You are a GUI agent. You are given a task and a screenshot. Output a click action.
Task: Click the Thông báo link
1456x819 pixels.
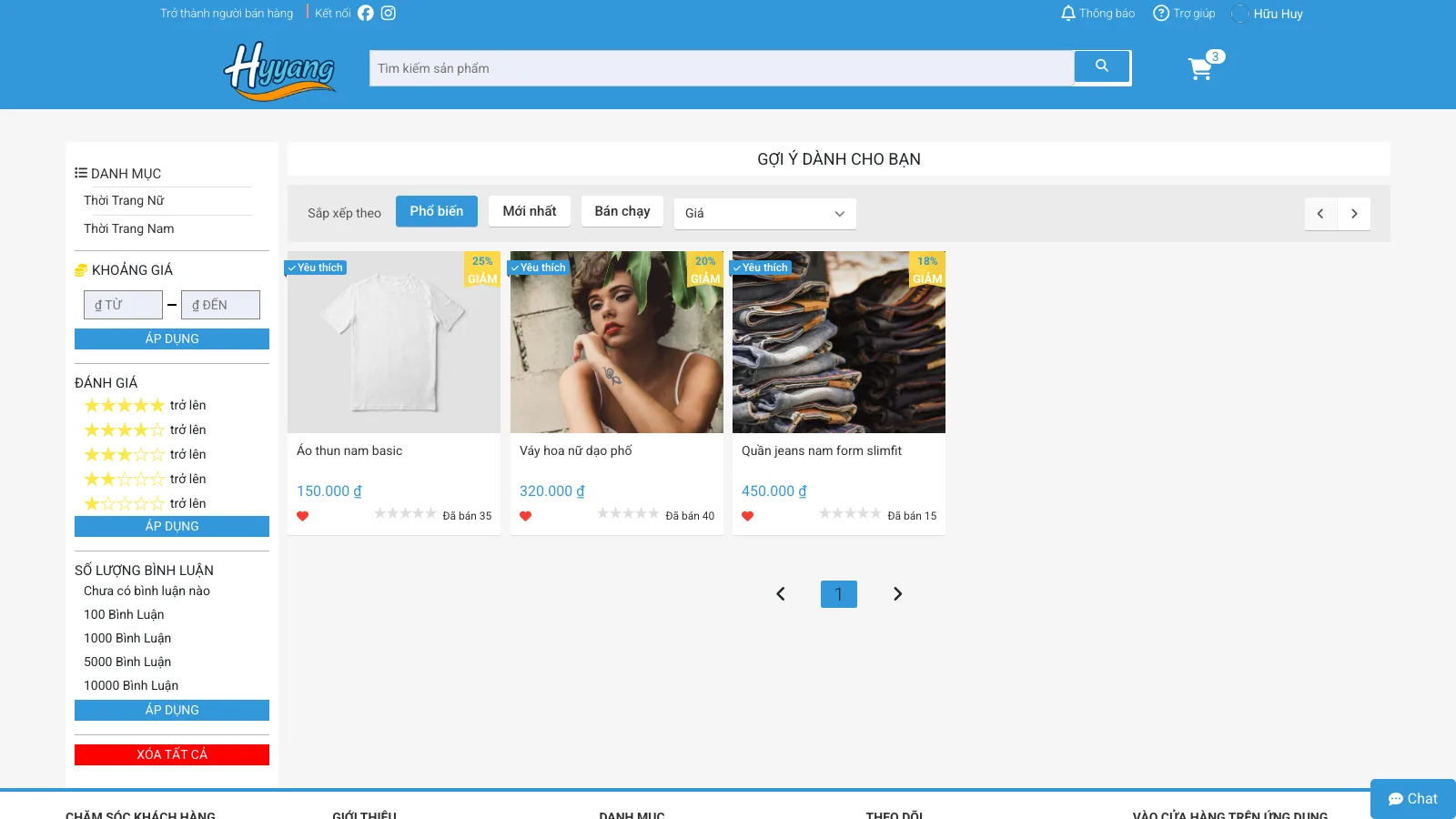(x=1098, y=14)
